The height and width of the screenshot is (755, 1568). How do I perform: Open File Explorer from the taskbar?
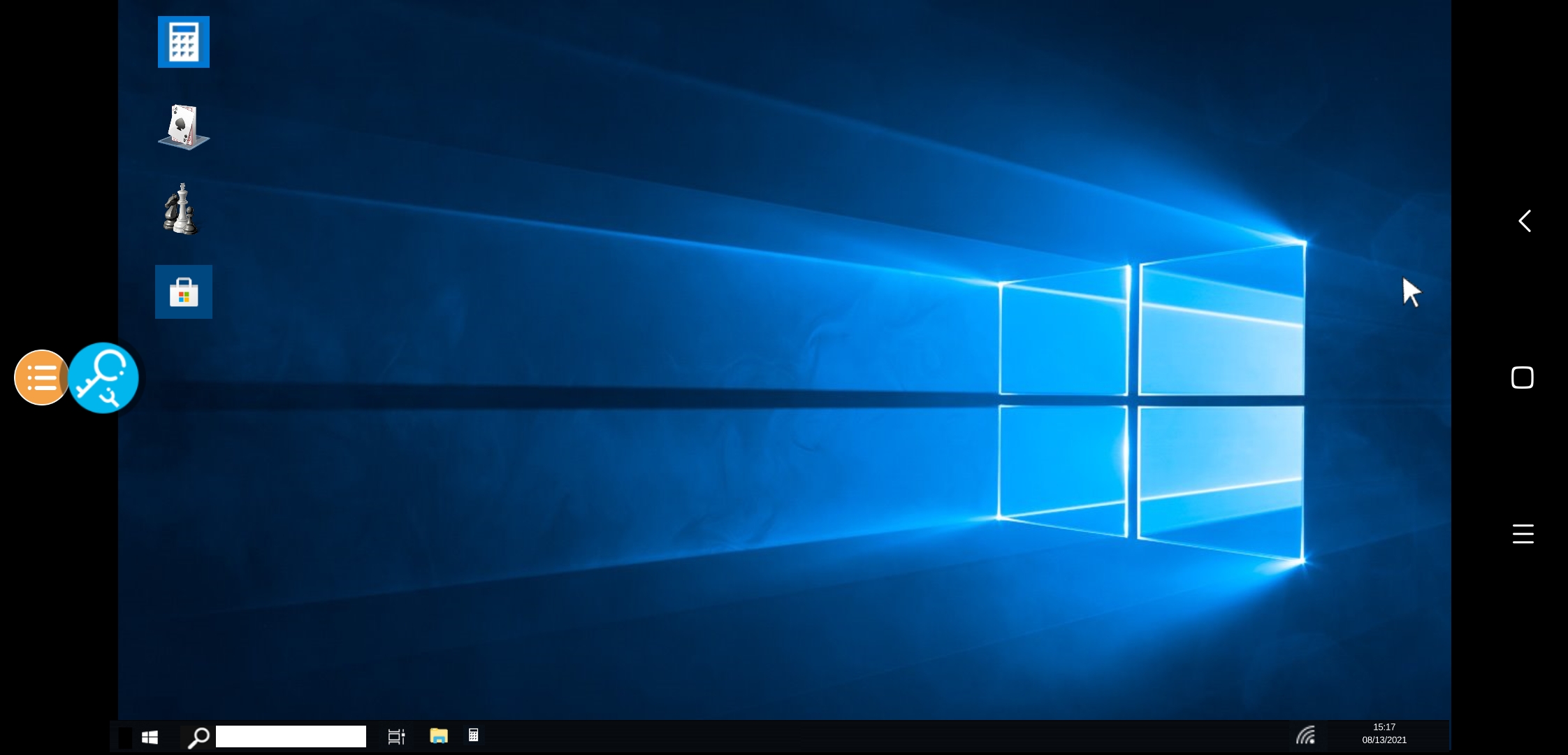[x=438, y=735]
